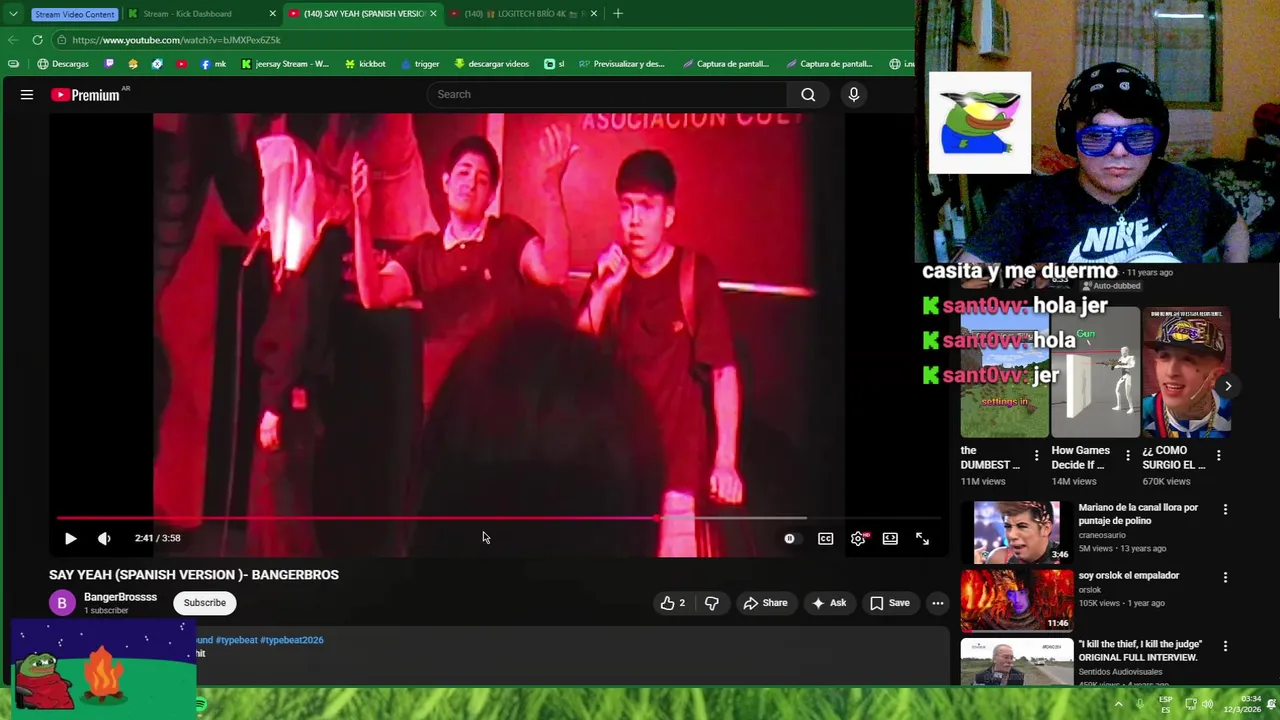The image size is (1280, 720).
Task: Open soy orslok el empalador thumbnail
Action: pos(1016,601)
